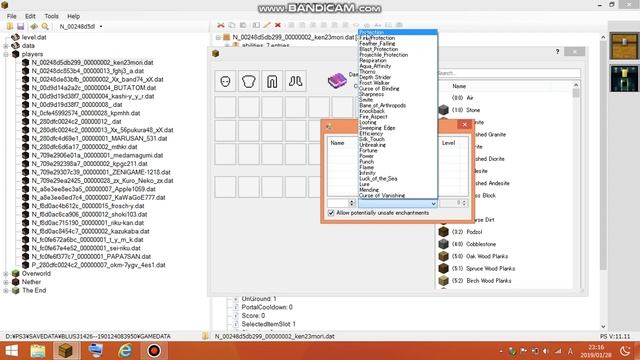
Task: Open the Tools menu
Action: 51,16
